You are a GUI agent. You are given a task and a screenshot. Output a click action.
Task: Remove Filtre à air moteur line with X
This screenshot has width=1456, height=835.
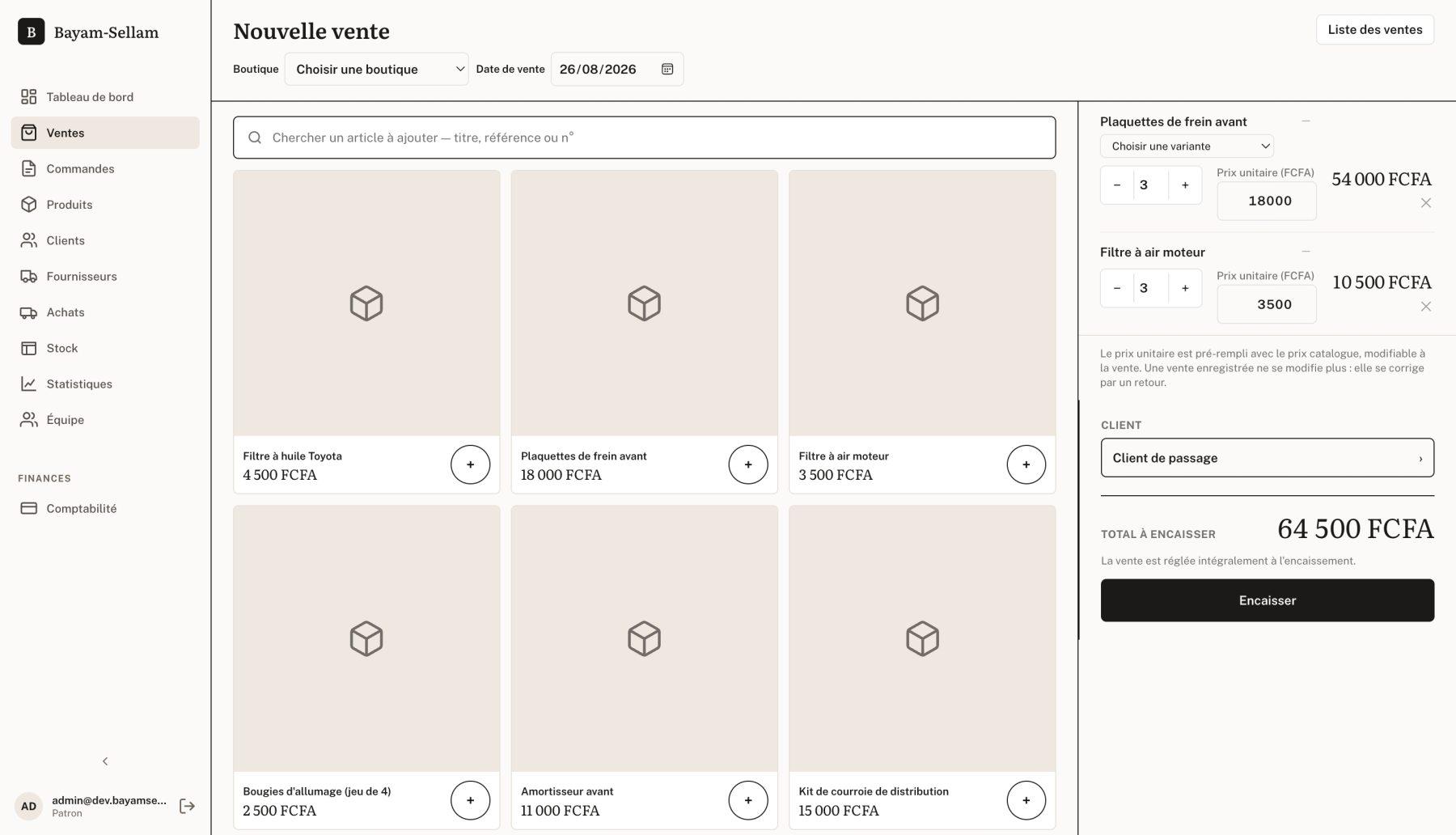(1426, 307)
